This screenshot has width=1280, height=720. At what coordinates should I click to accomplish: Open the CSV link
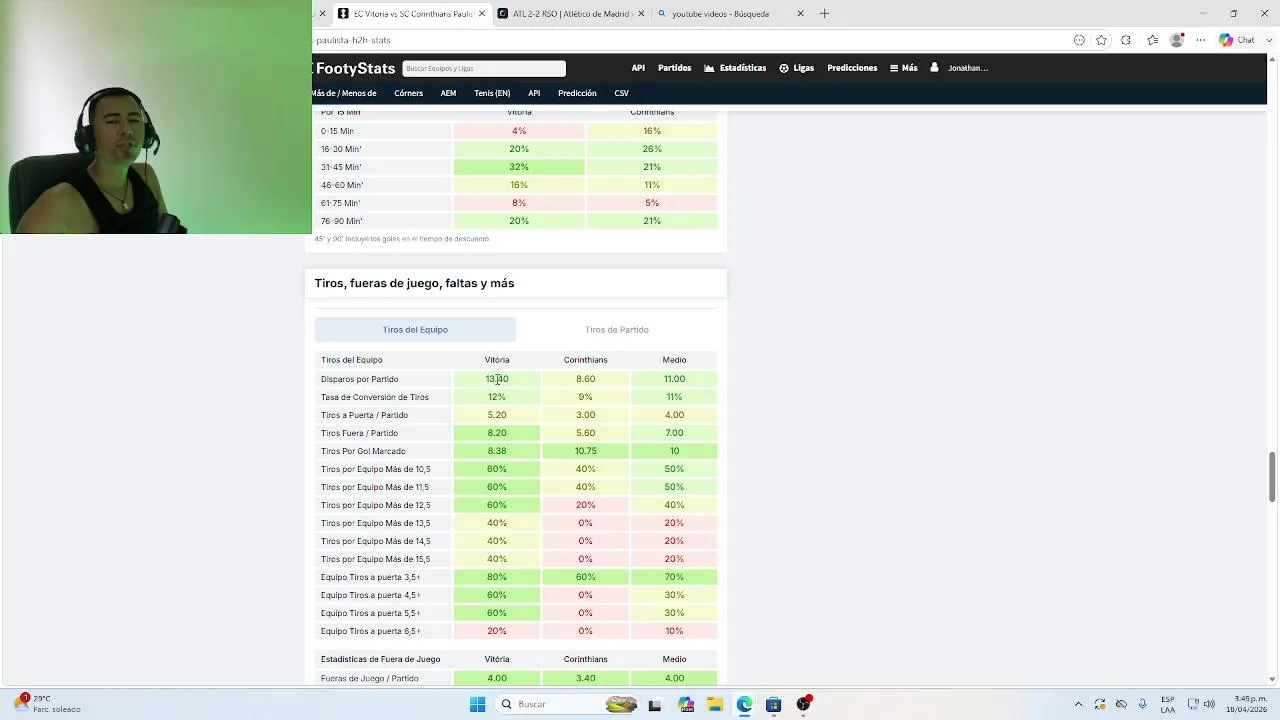[x=621, y=93]
